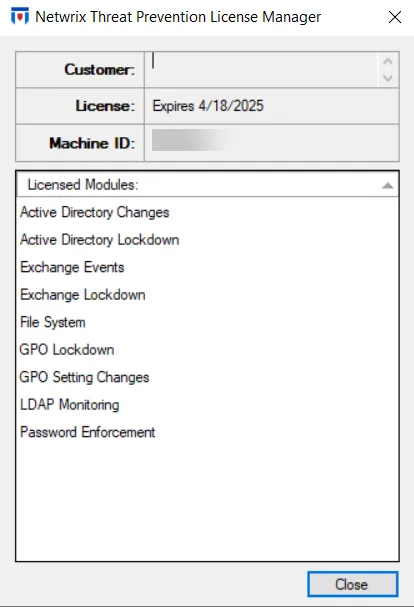Image resolution: width=414 pixels, height=607 pixels.
Task: Select the LDAP Monitoring module
Action: 69,405
